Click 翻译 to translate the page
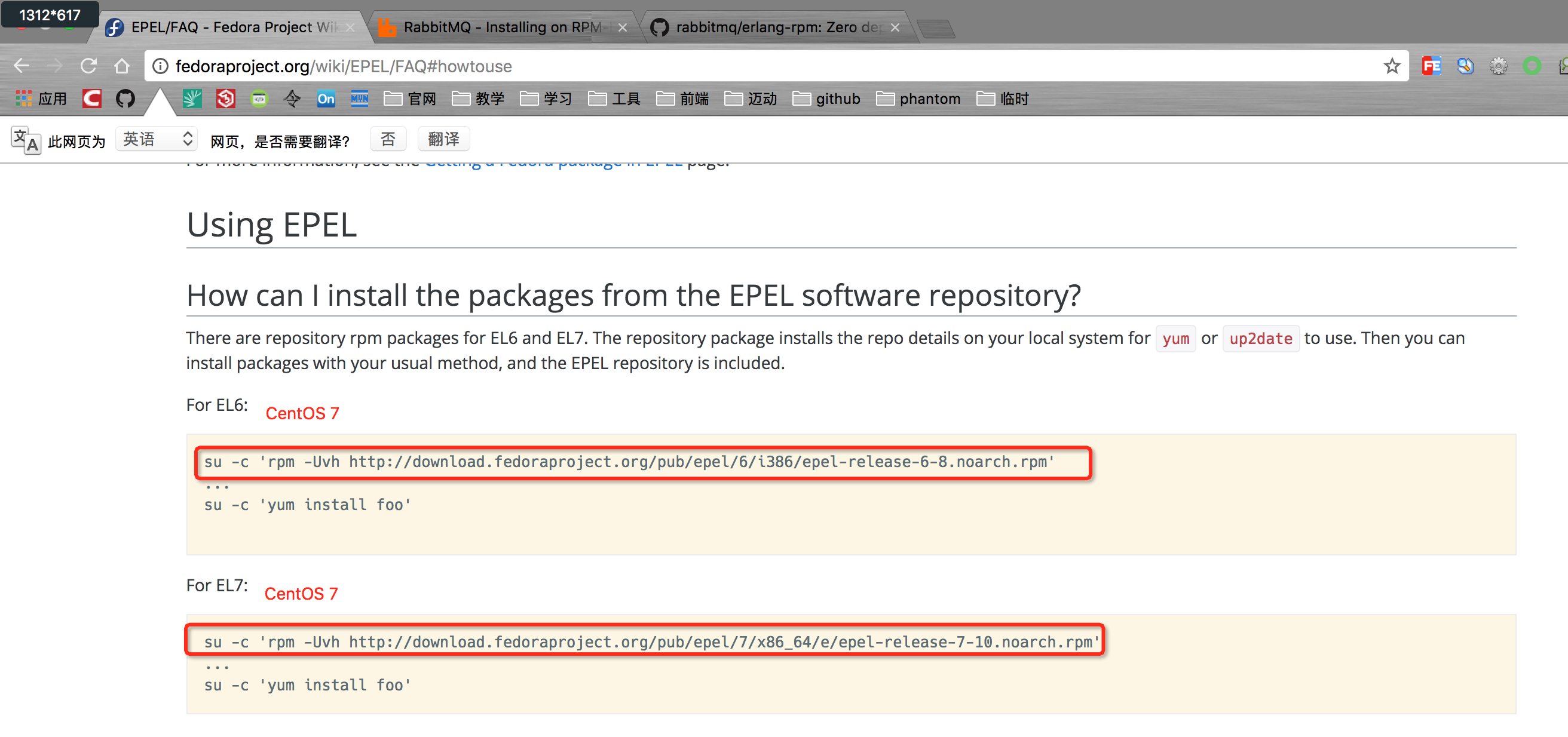 (x=443, y=139)
